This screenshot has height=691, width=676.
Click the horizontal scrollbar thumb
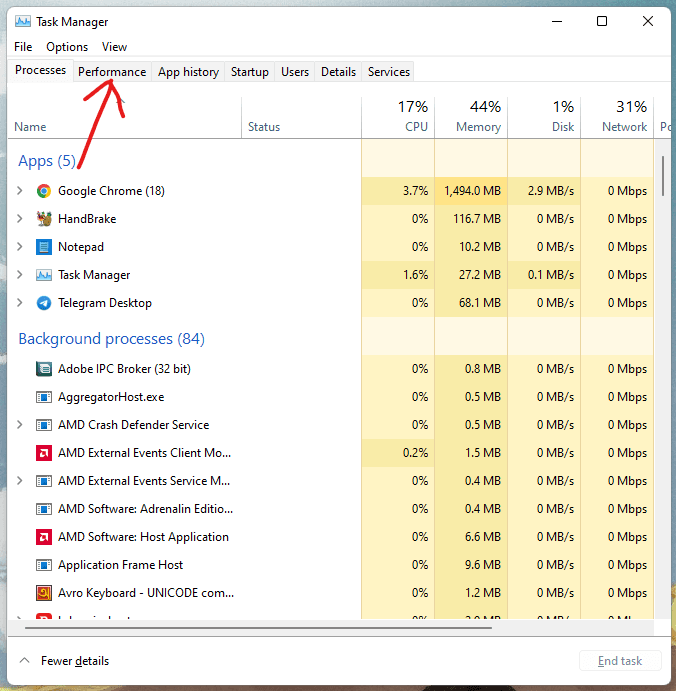[x=258, y=628]
